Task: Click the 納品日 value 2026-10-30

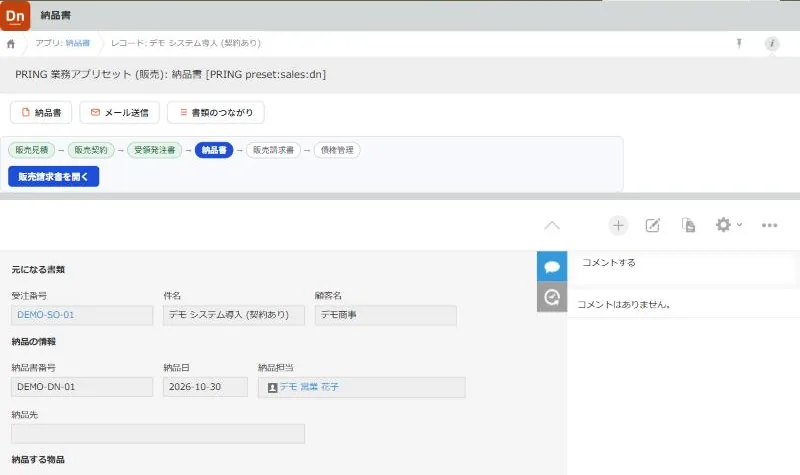Action: tap(206, 387)
